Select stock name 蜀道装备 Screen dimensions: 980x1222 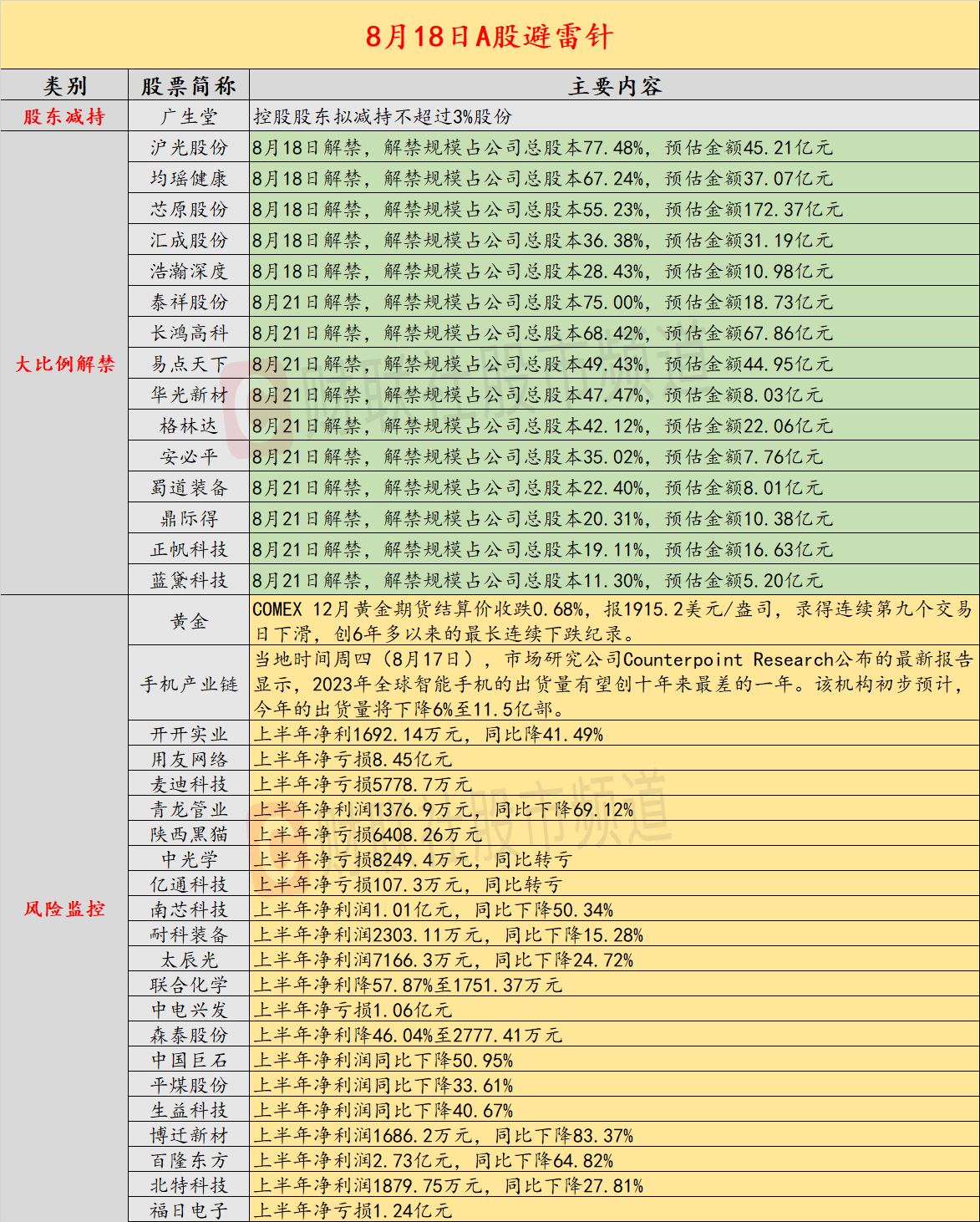point(189,487)
